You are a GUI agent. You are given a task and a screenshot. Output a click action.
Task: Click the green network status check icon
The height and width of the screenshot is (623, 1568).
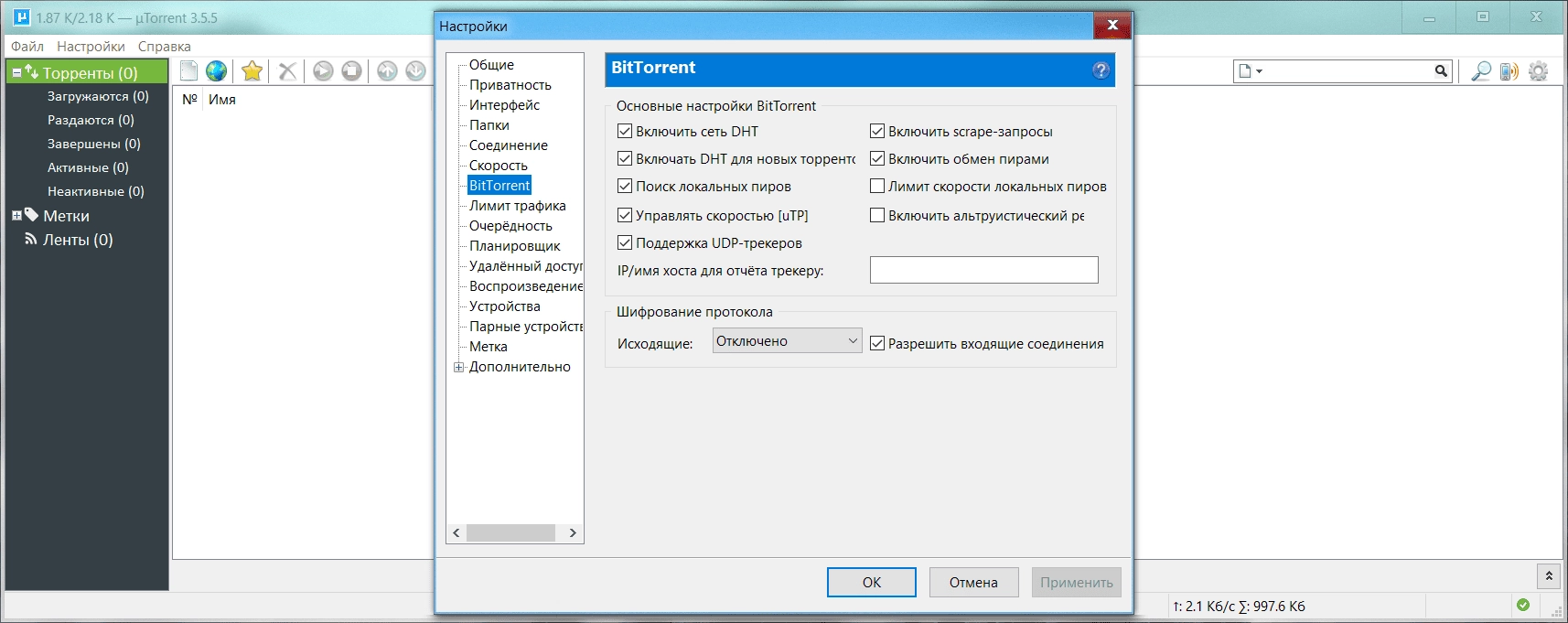click(x=1523, y=605)
